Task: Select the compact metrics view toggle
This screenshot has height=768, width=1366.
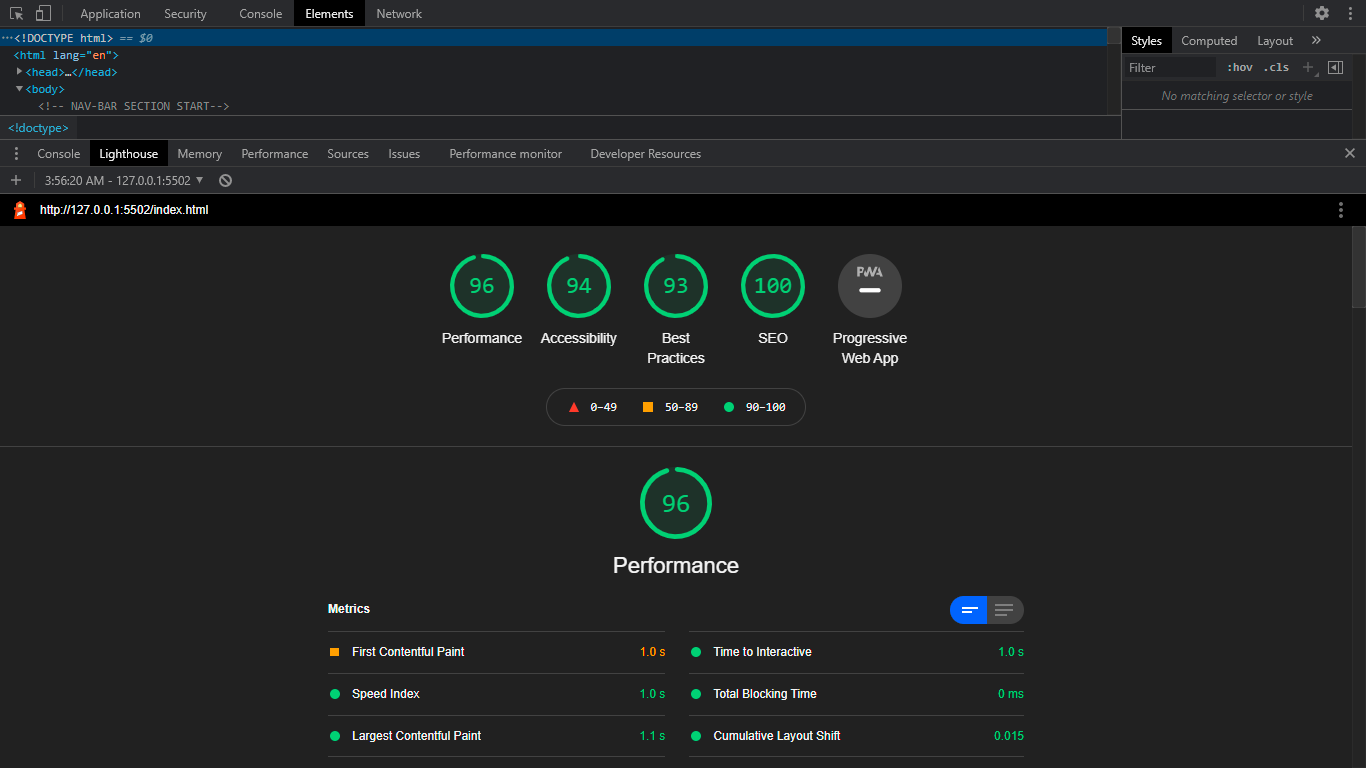Action: click(969, 610)
